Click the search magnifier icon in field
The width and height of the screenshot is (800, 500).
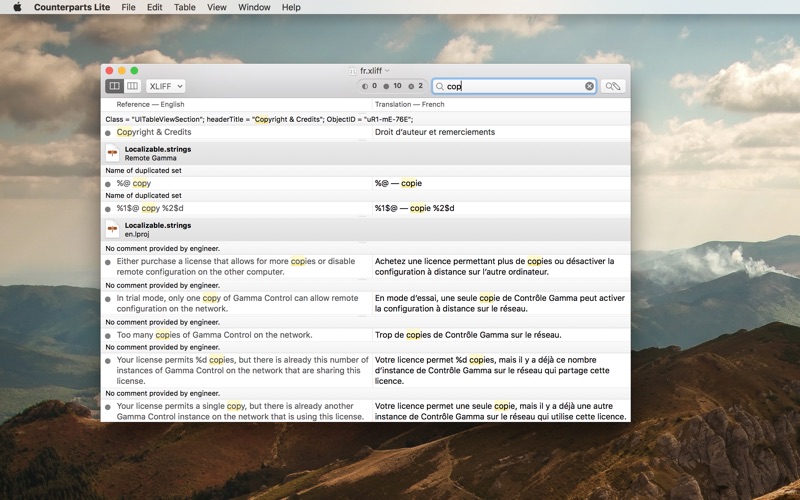(440, 86)
